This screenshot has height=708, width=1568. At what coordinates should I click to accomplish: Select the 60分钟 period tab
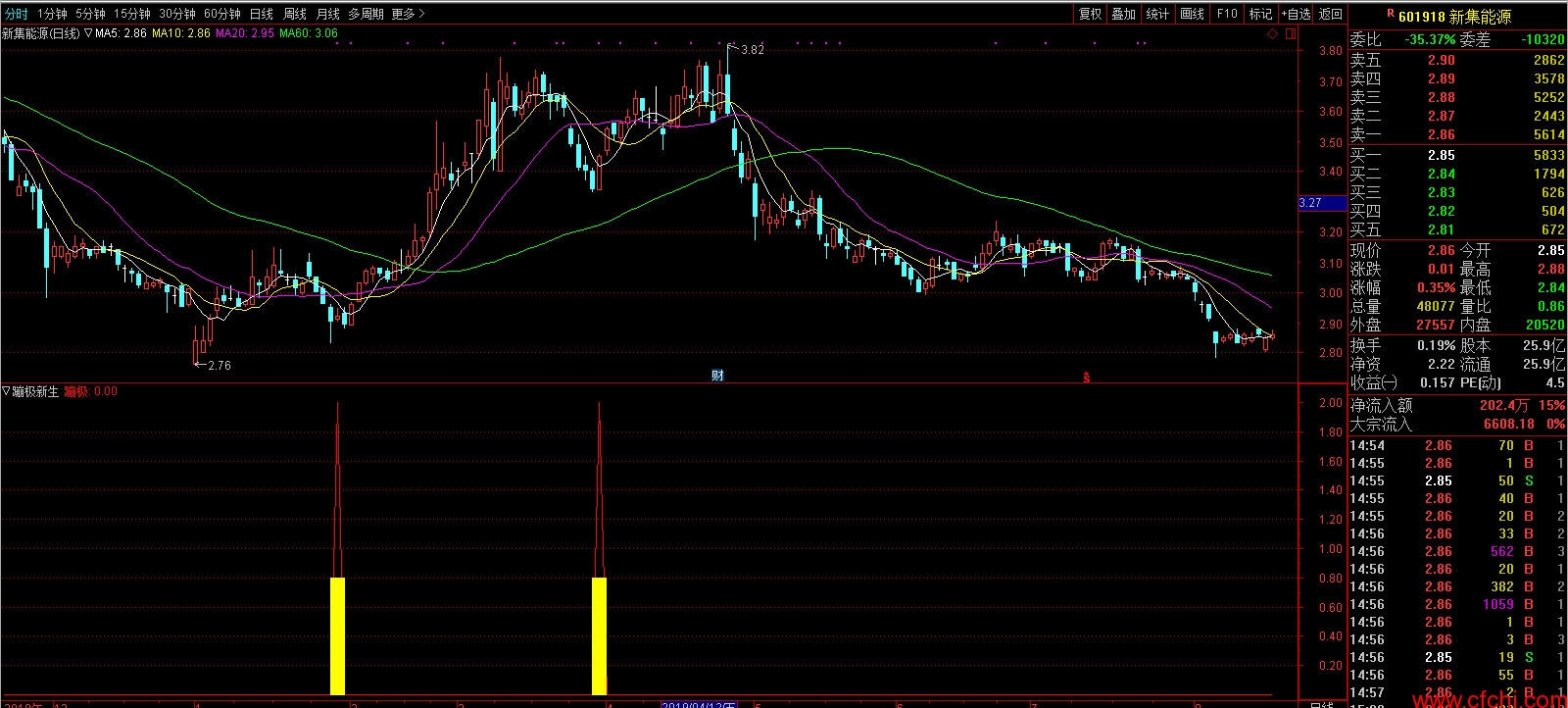click(x=222, y=14)
